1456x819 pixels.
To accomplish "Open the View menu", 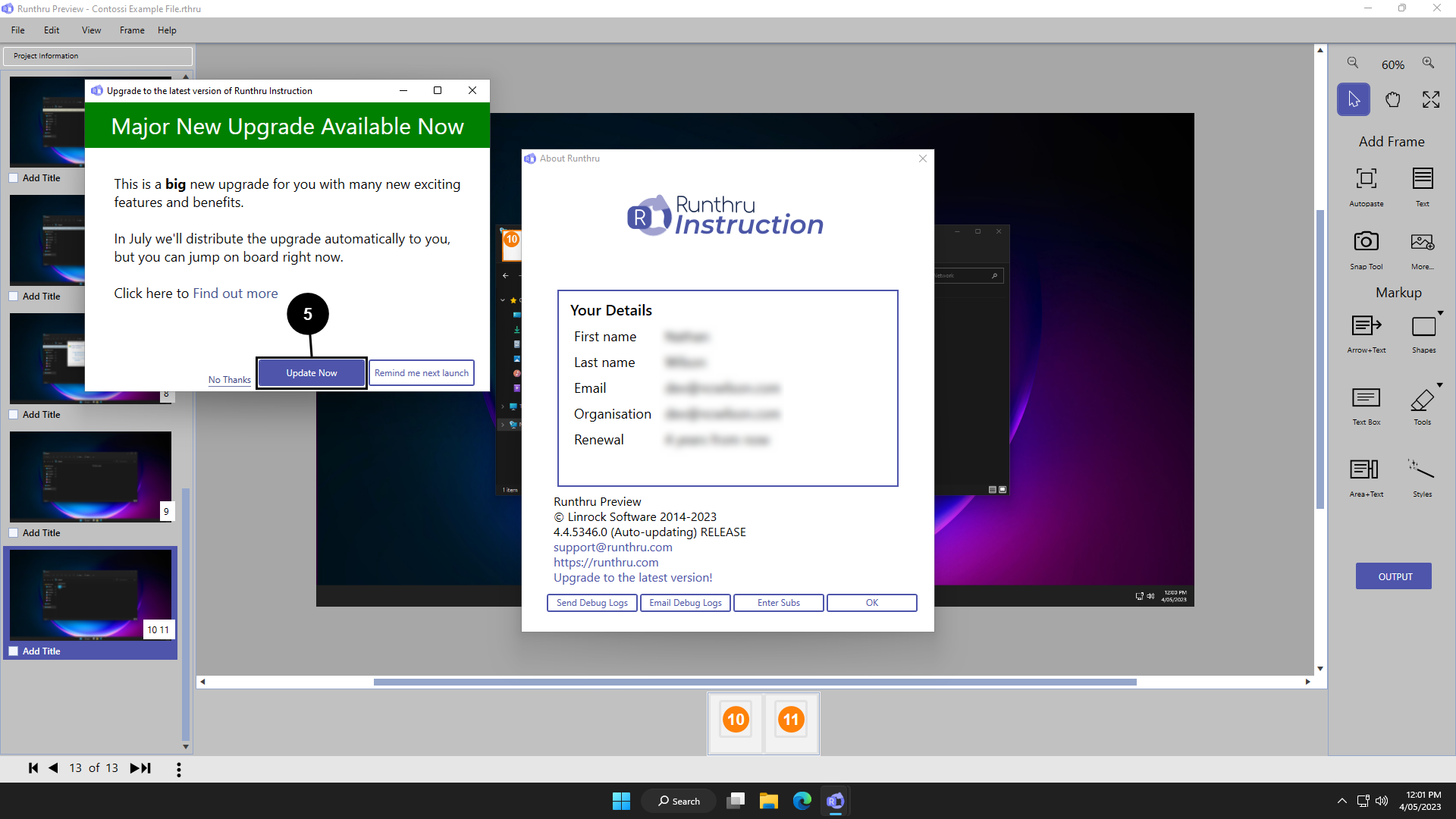I will tap(91, 30).
